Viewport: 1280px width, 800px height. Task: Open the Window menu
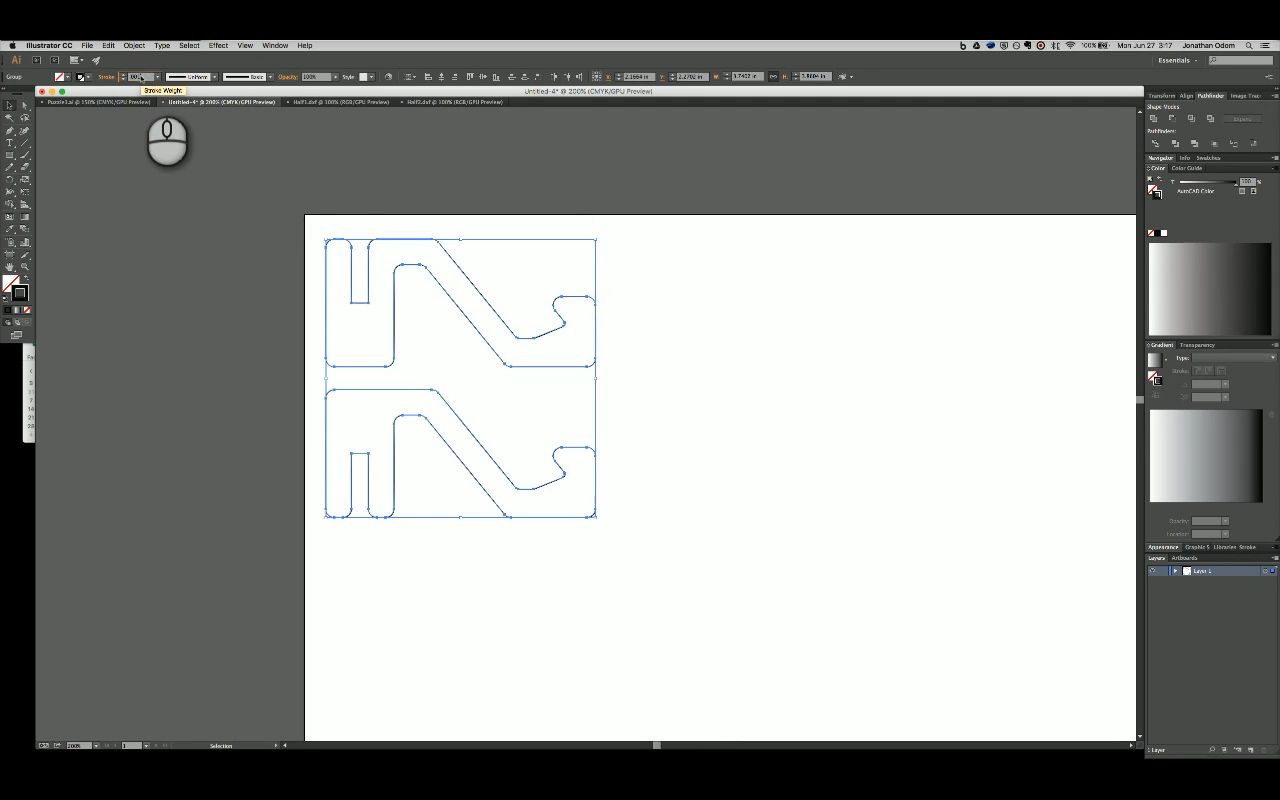point(275,45)
